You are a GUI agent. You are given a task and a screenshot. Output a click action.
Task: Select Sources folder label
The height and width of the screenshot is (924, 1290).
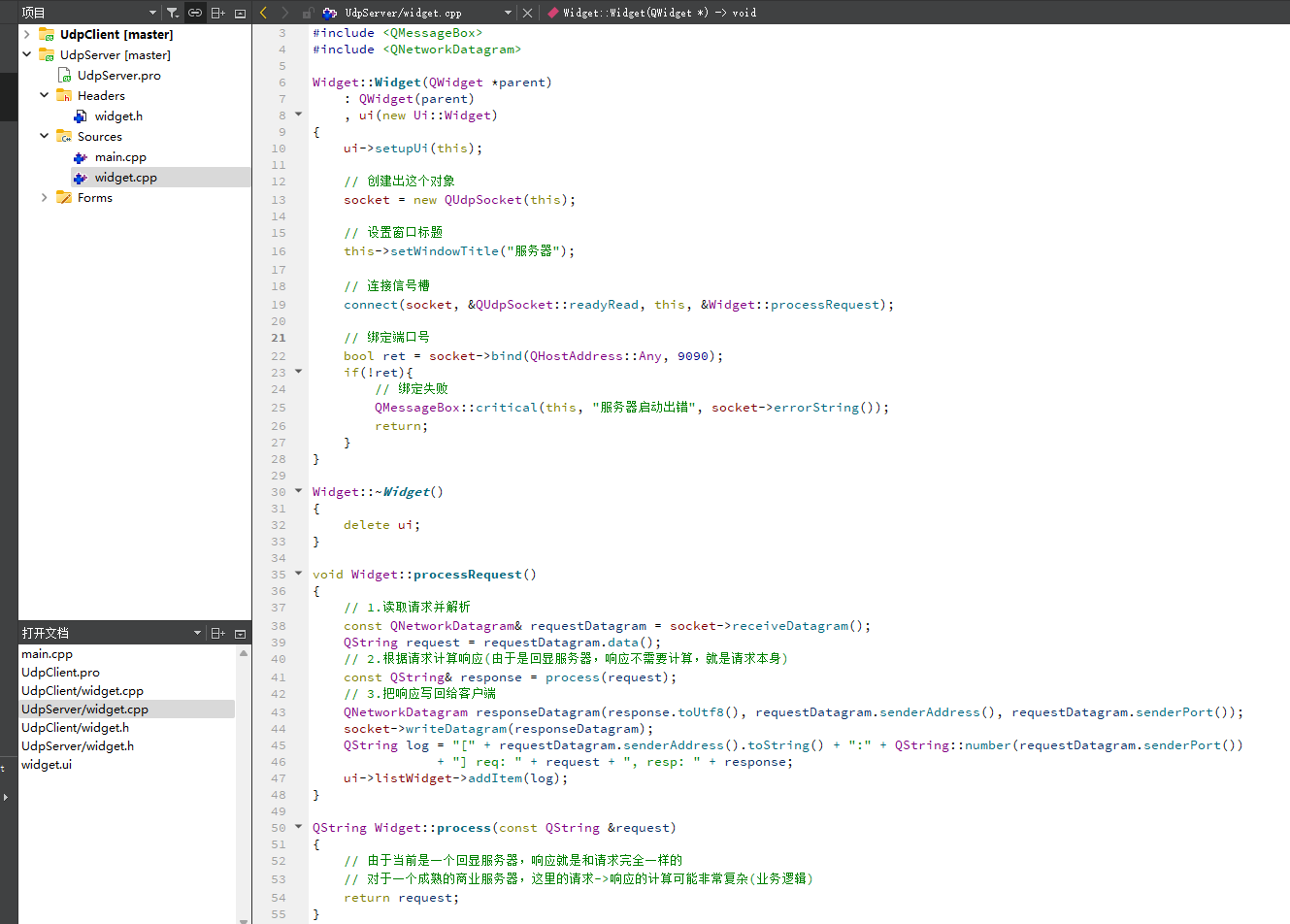pos(100,136)
